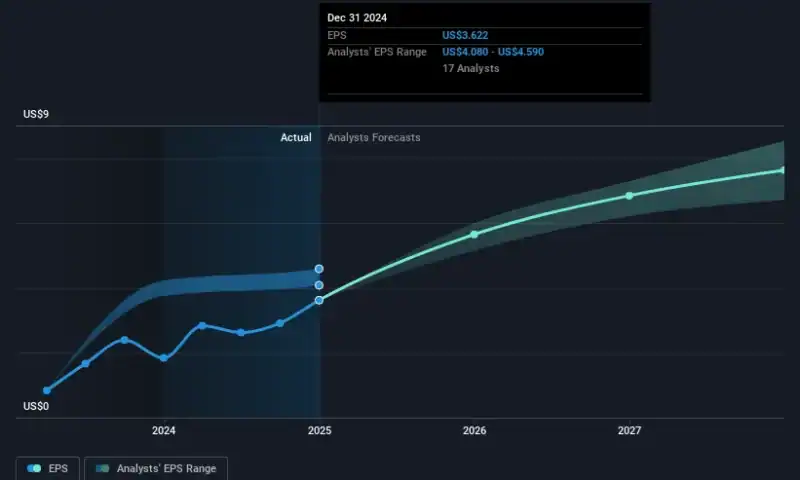Click the Analysts' EPS Range legend icon
Viewport: 800px width, 480px height.
pos(102,468)
